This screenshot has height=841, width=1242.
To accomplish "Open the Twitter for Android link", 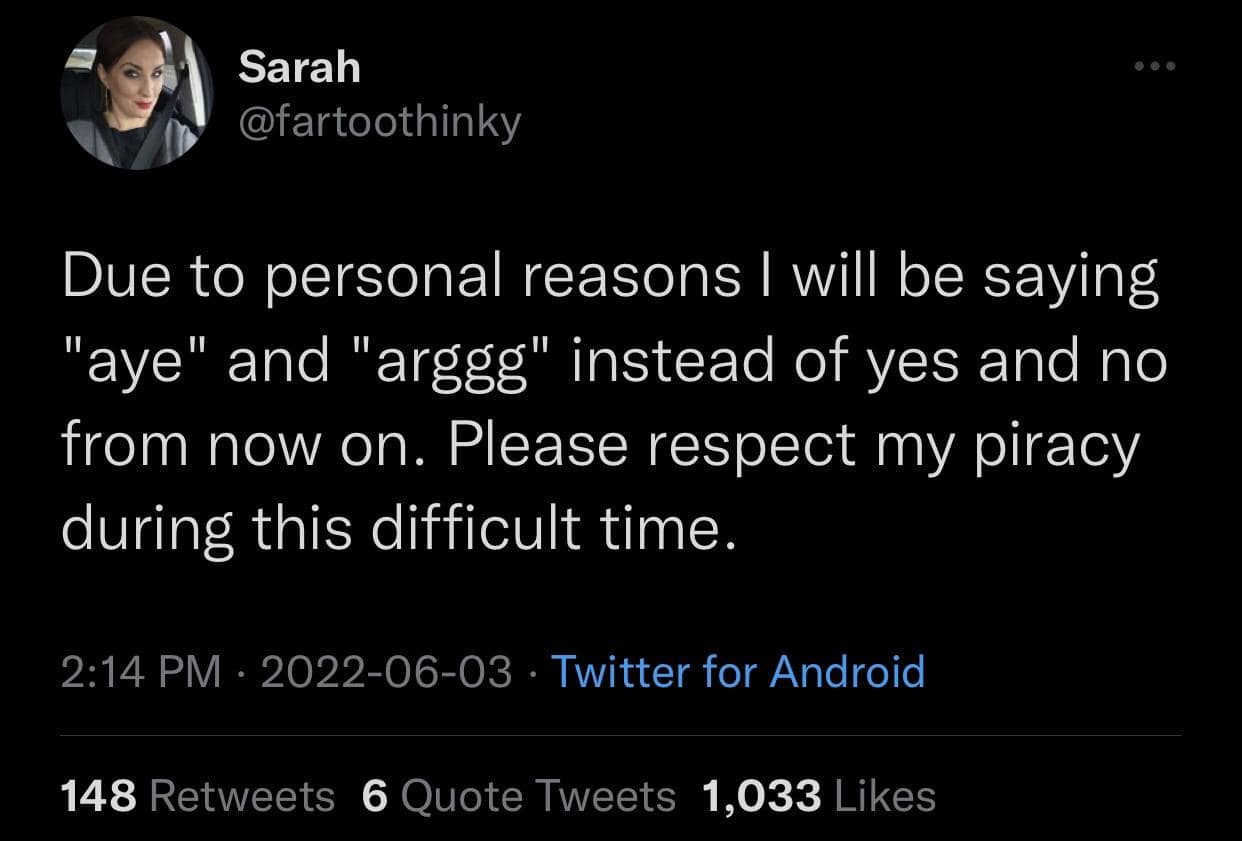I will [738, 671].
